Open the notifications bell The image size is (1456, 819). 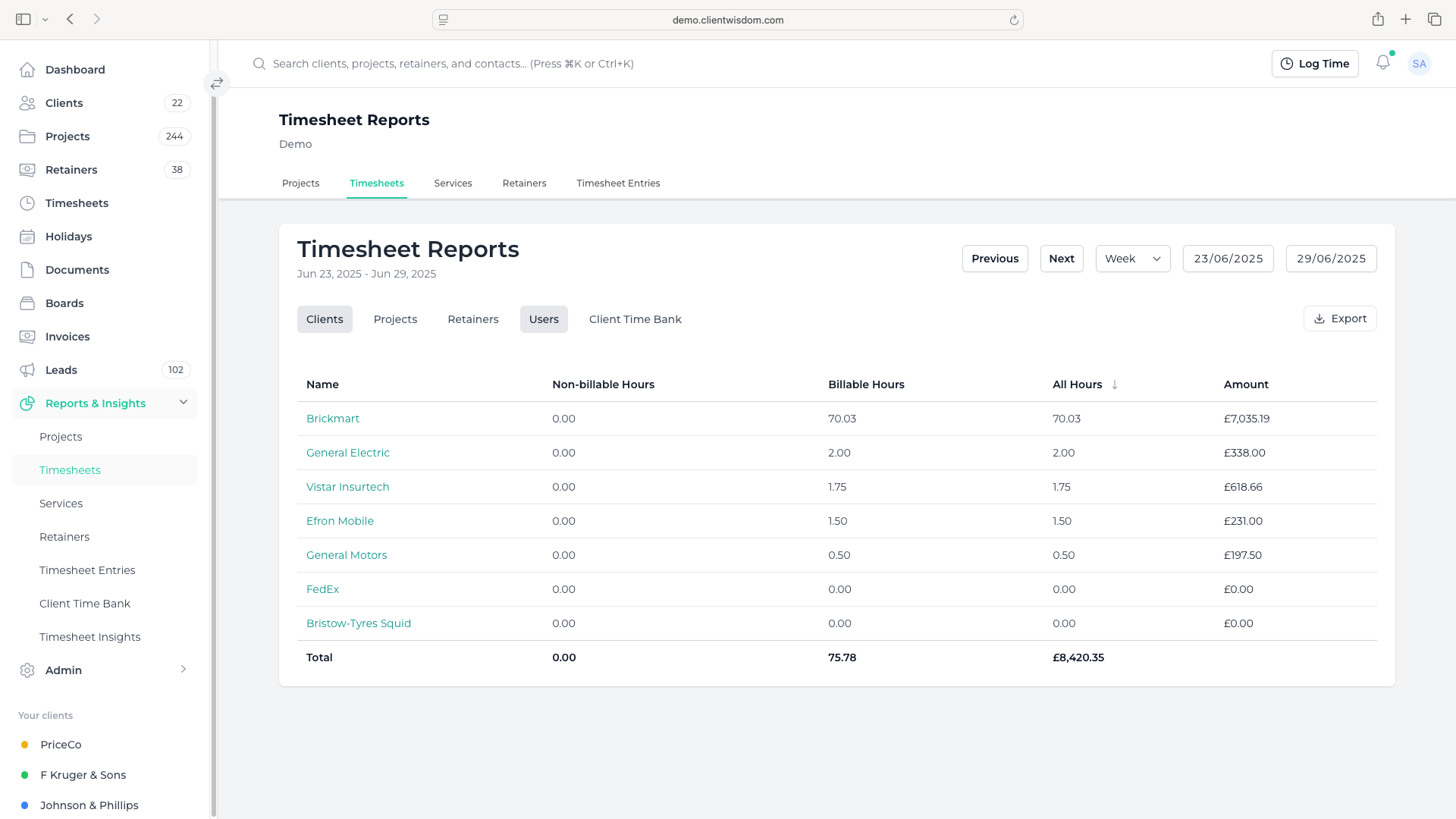pyautogui.click(x=1383, y=64)
